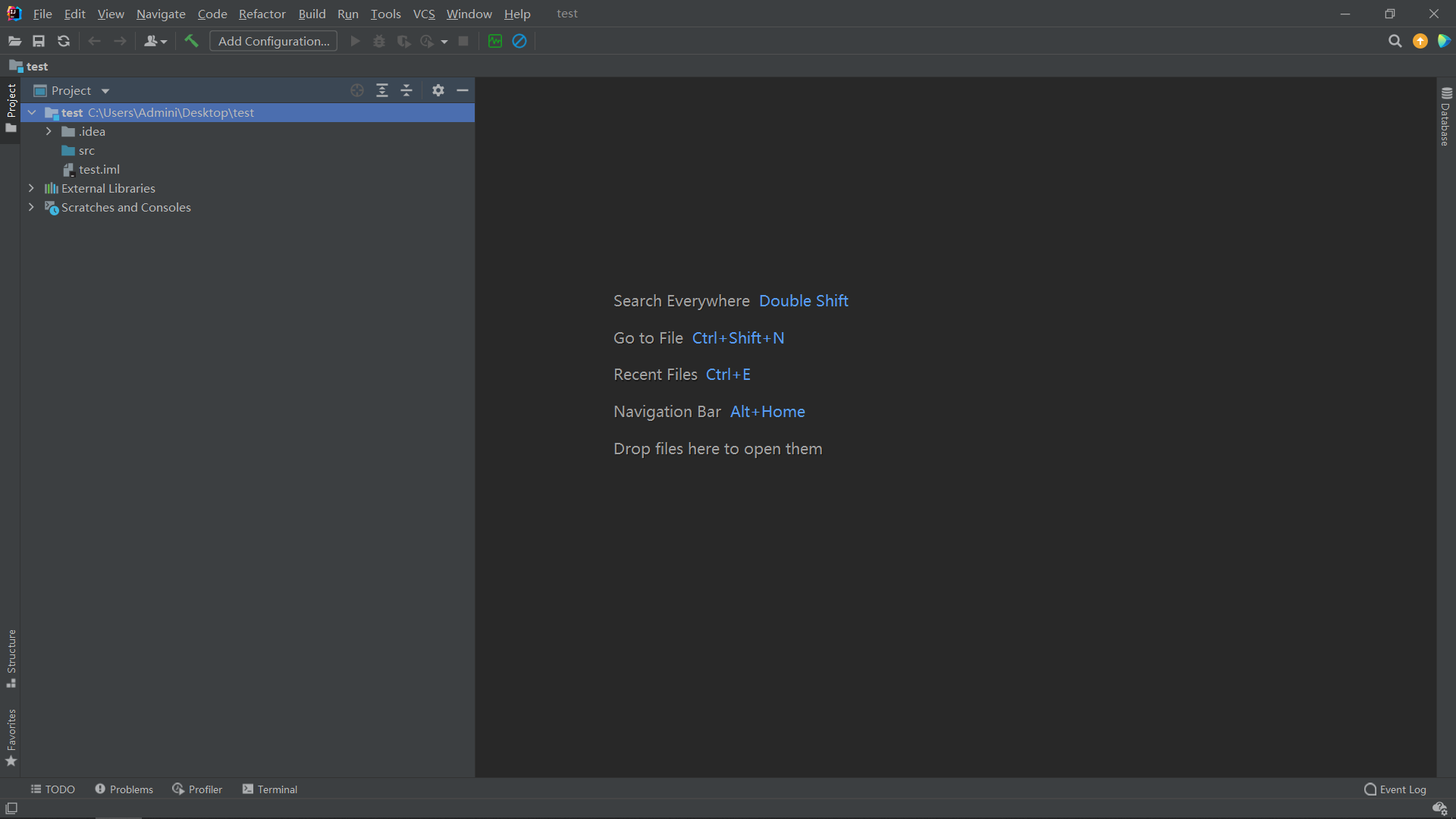Screen dimensions: 1456x819
Task: Click the Search Everywhere magnifier icon
Action: click(1395, 41)
